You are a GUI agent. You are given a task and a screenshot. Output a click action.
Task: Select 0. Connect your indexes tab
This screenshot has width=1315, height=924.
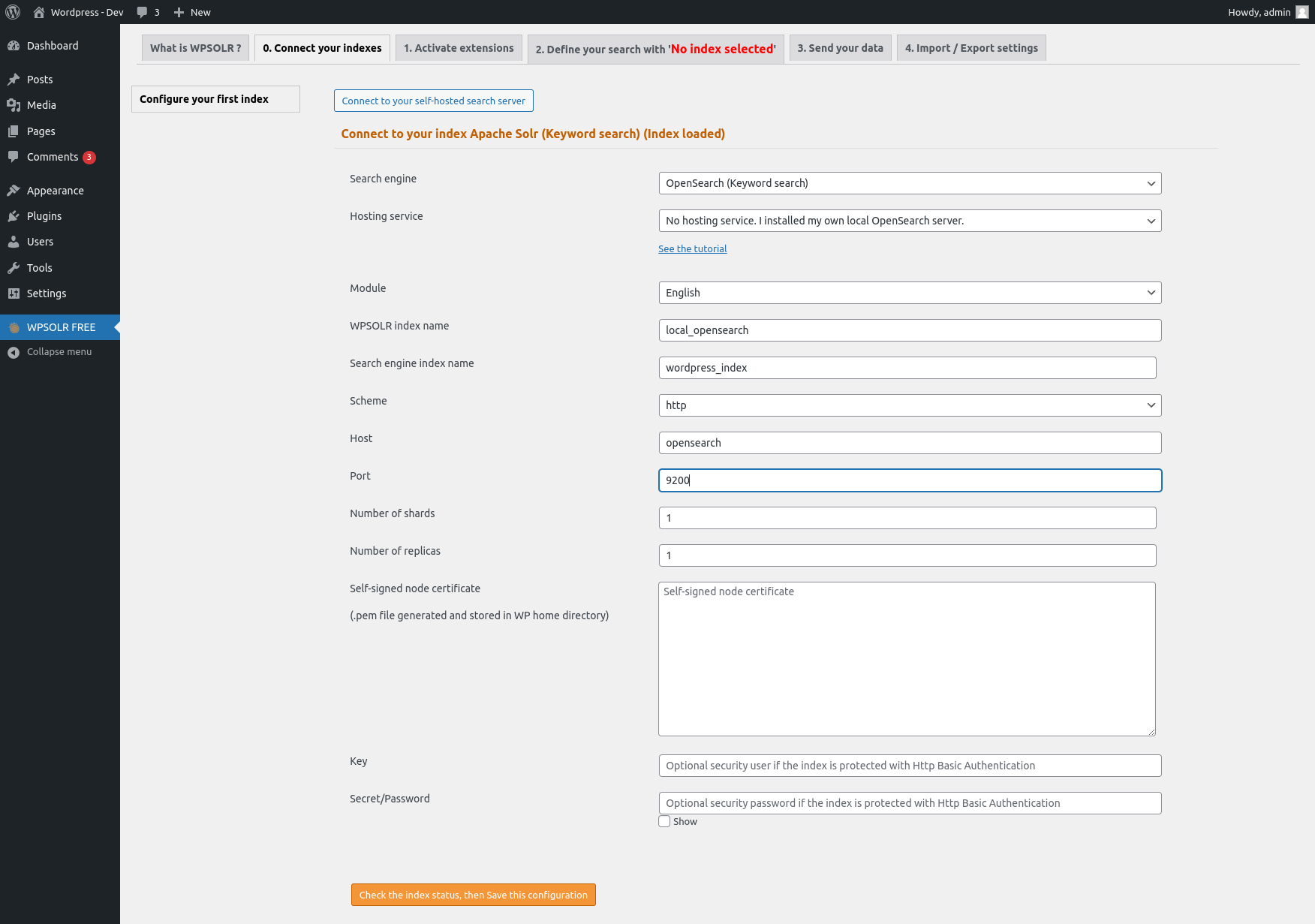pyautogui.click(x=322, y=48)
